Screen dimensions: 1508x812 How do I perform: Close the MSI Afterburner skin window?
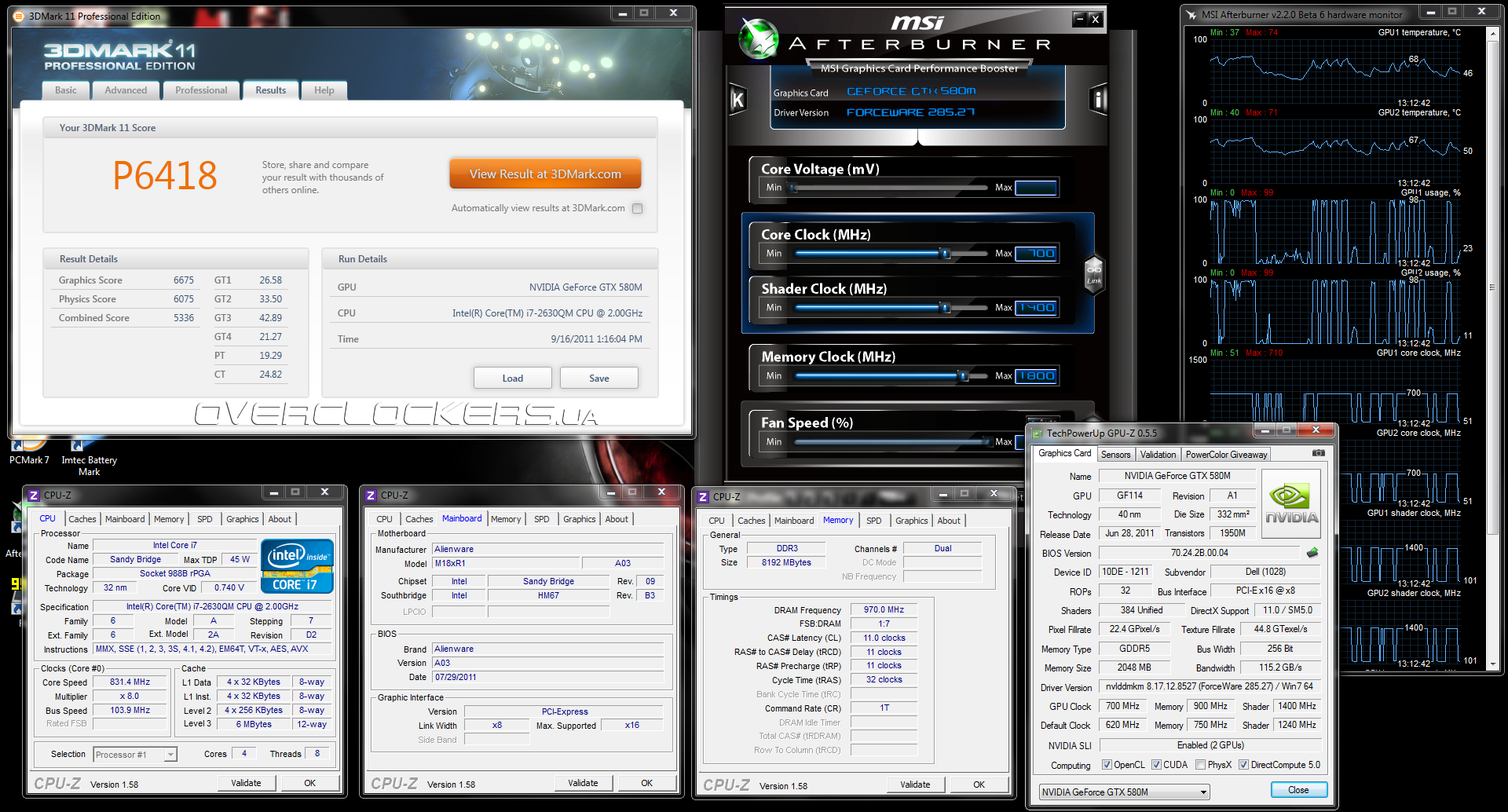(x=1095, y=19)
